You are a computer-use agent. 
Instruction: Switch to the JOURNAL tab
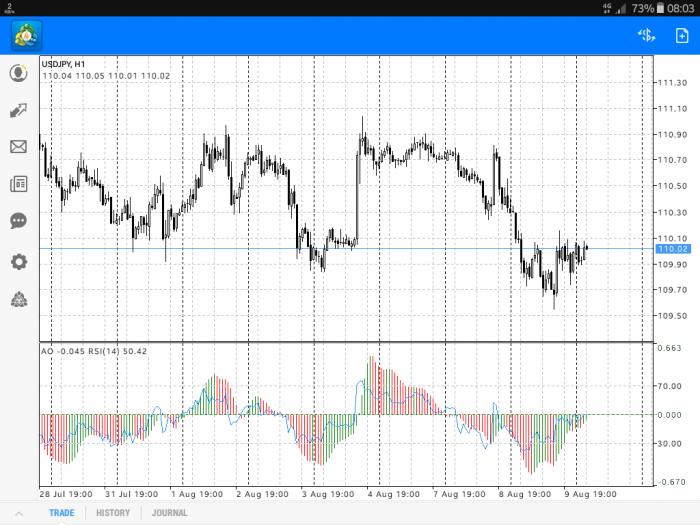(170, 512)
